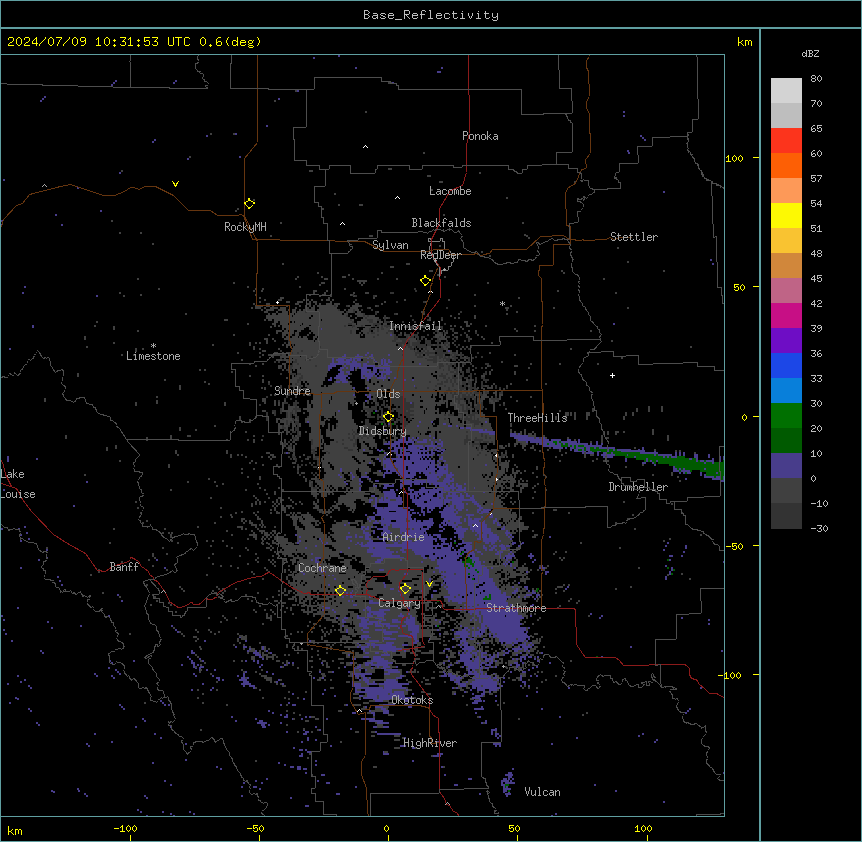Click the RedDeer city label

[x=440, y=255]
